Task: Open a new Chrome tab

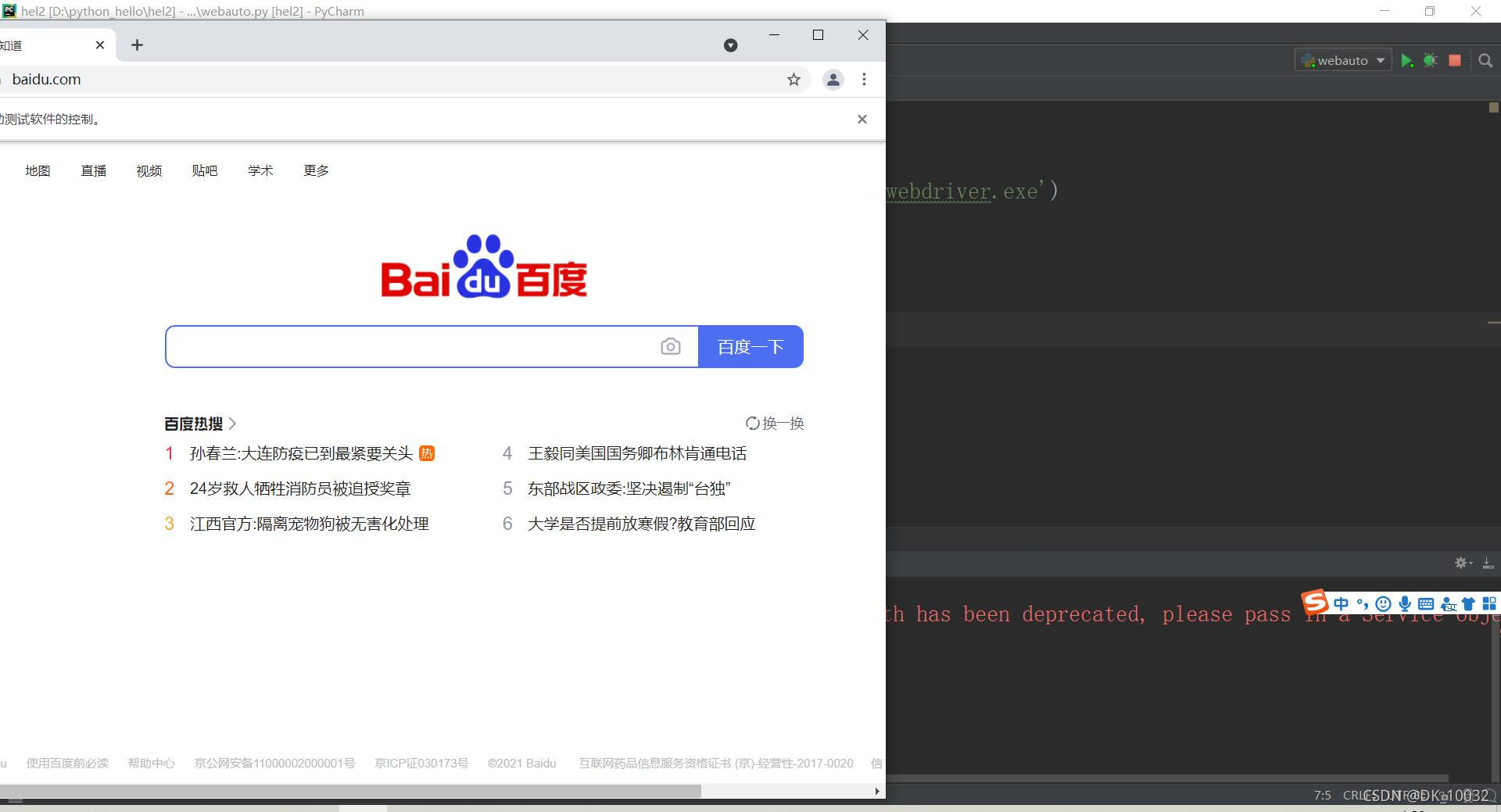Action: (137, 45)
